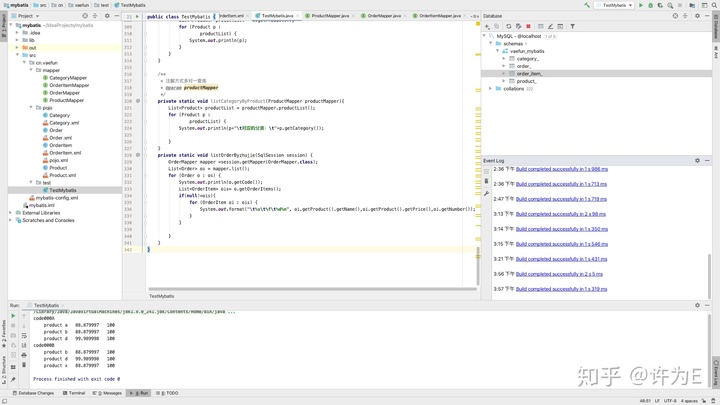The width and height of the screenshot is (720, 405).
Task: Rerun TestMybatis in Run panel
Action: point(13,316)
